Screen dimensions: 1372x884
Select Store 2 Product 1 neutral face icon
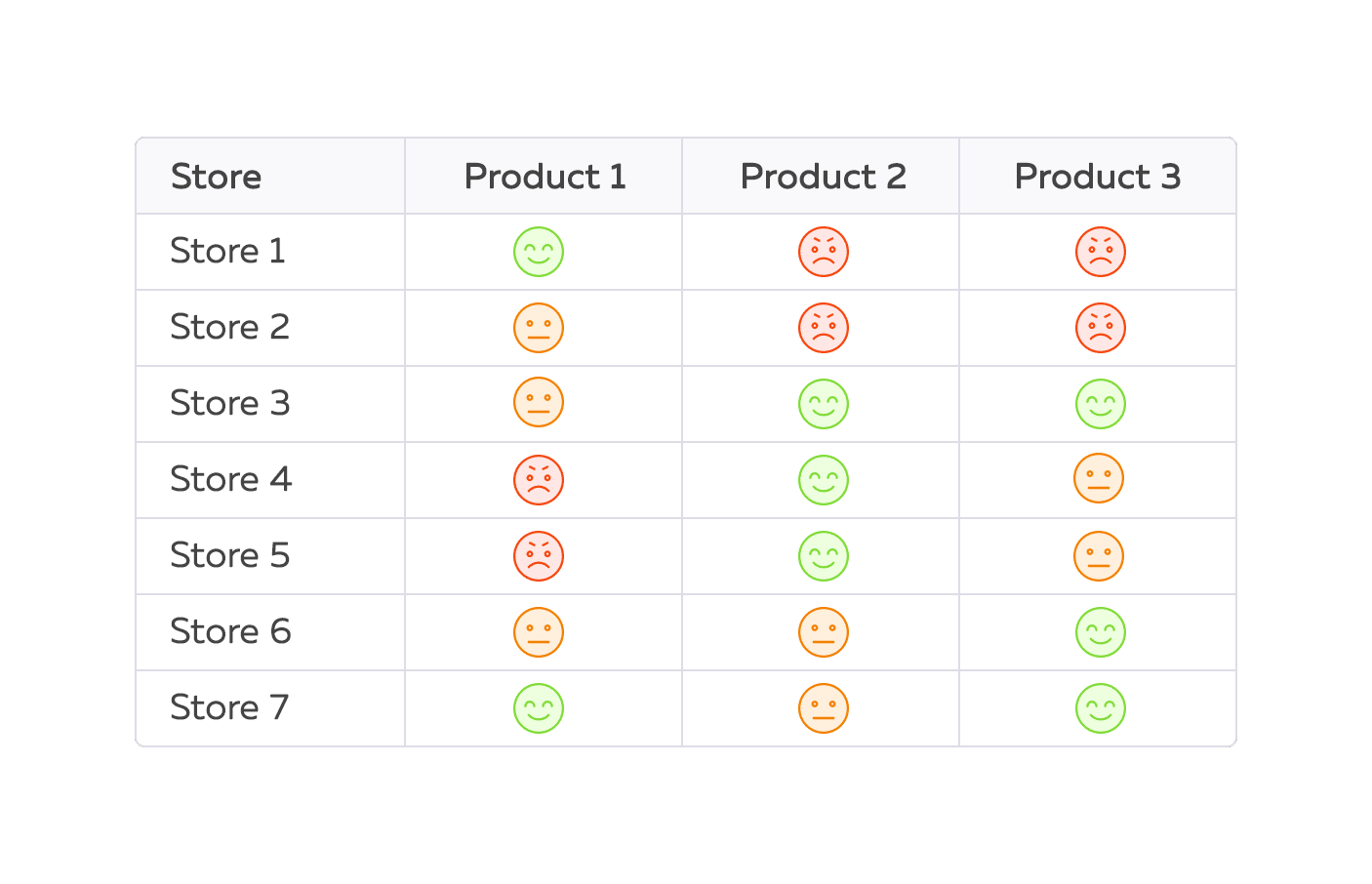pos(539,328)
